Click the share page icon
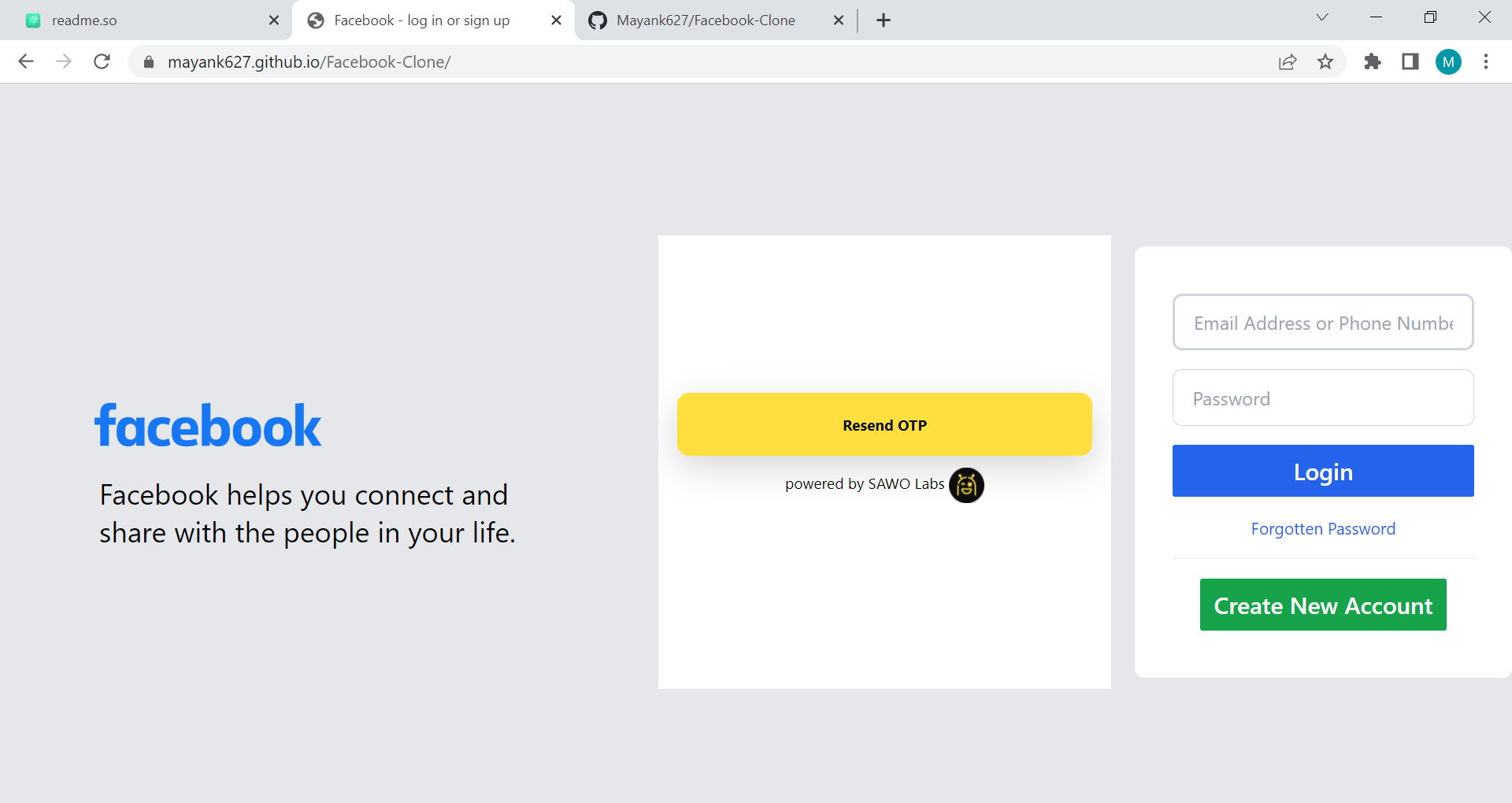1512x803 pixels. [x=1288, y=62]
